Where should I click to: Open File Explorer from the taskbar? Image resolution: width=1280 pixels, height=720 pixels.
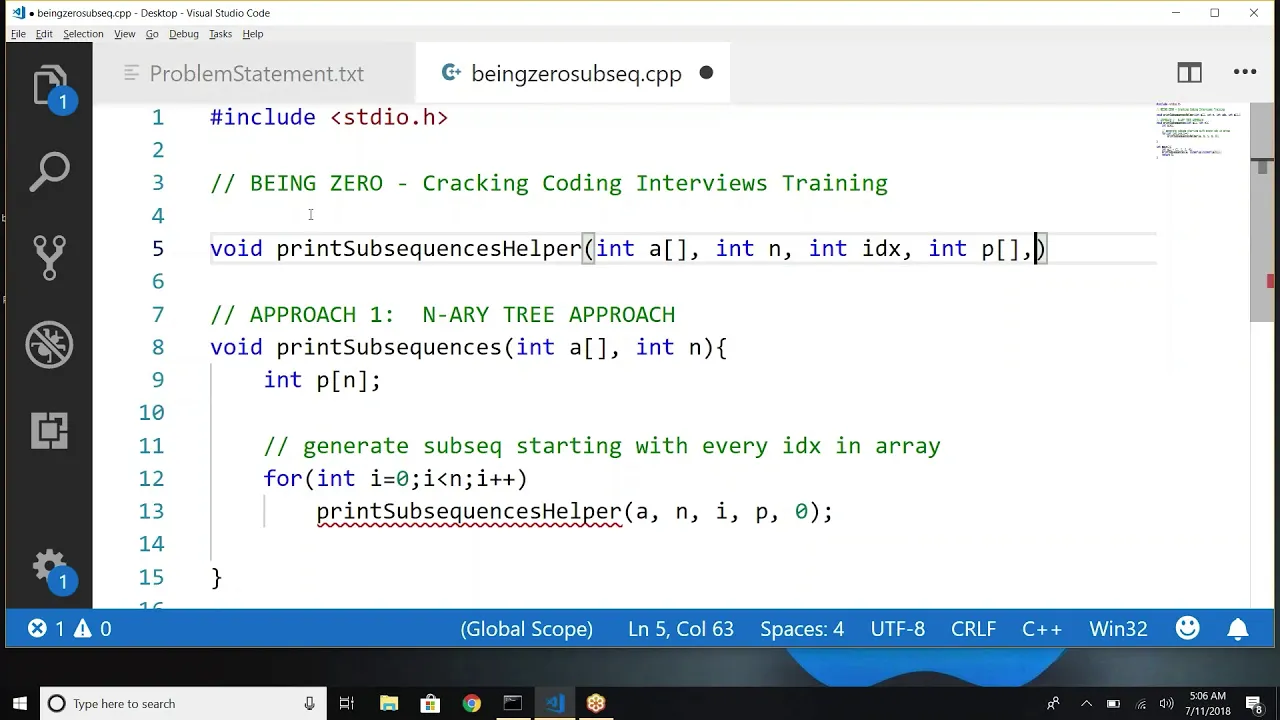[389, 704]
